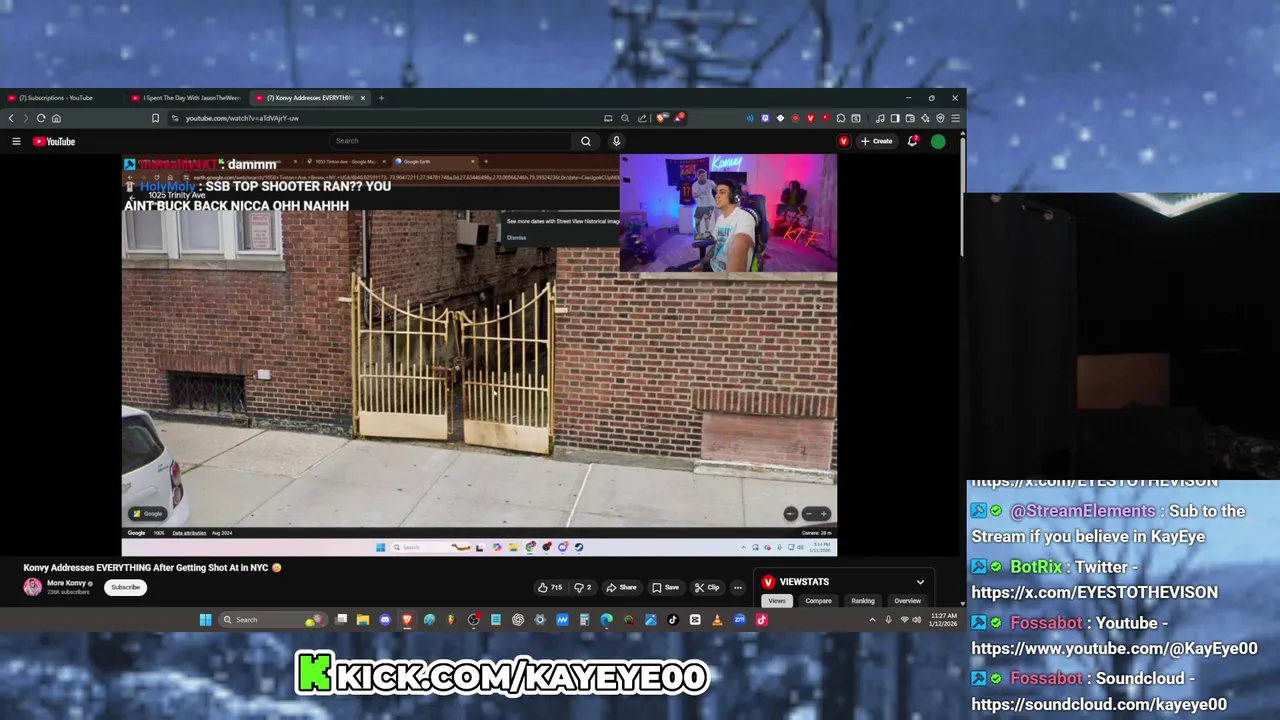Click the video player area
Screen dimensions: 1280x720
pyautogui.click(x=479, y=355)
